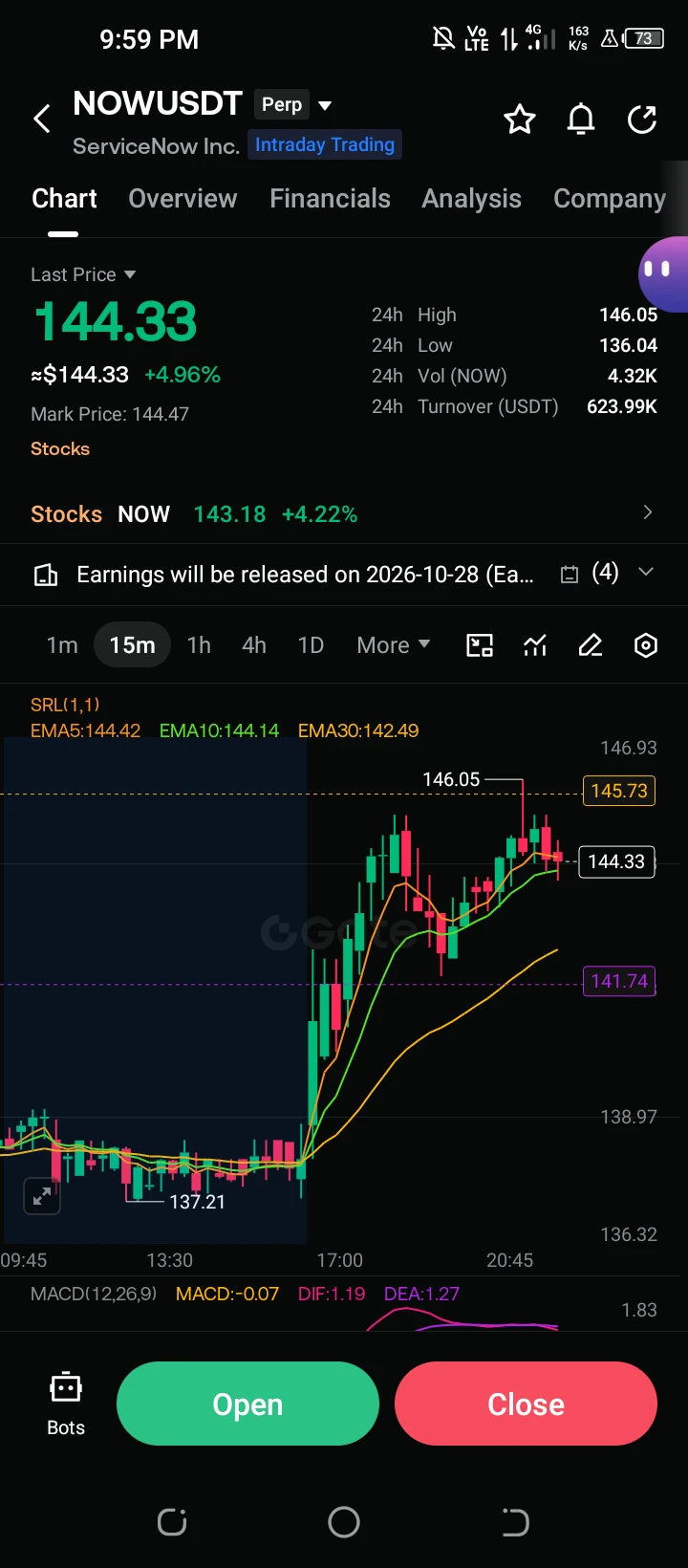Tap the Mark Price: 144.47 text
This screenshot has width=688, height=1568.
pos(110,414)
